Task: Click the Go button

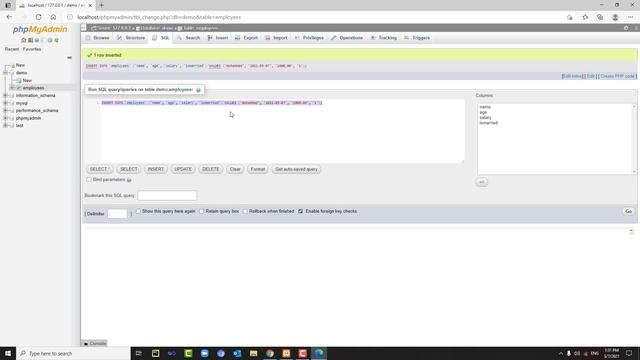Action: coord(629,211)
